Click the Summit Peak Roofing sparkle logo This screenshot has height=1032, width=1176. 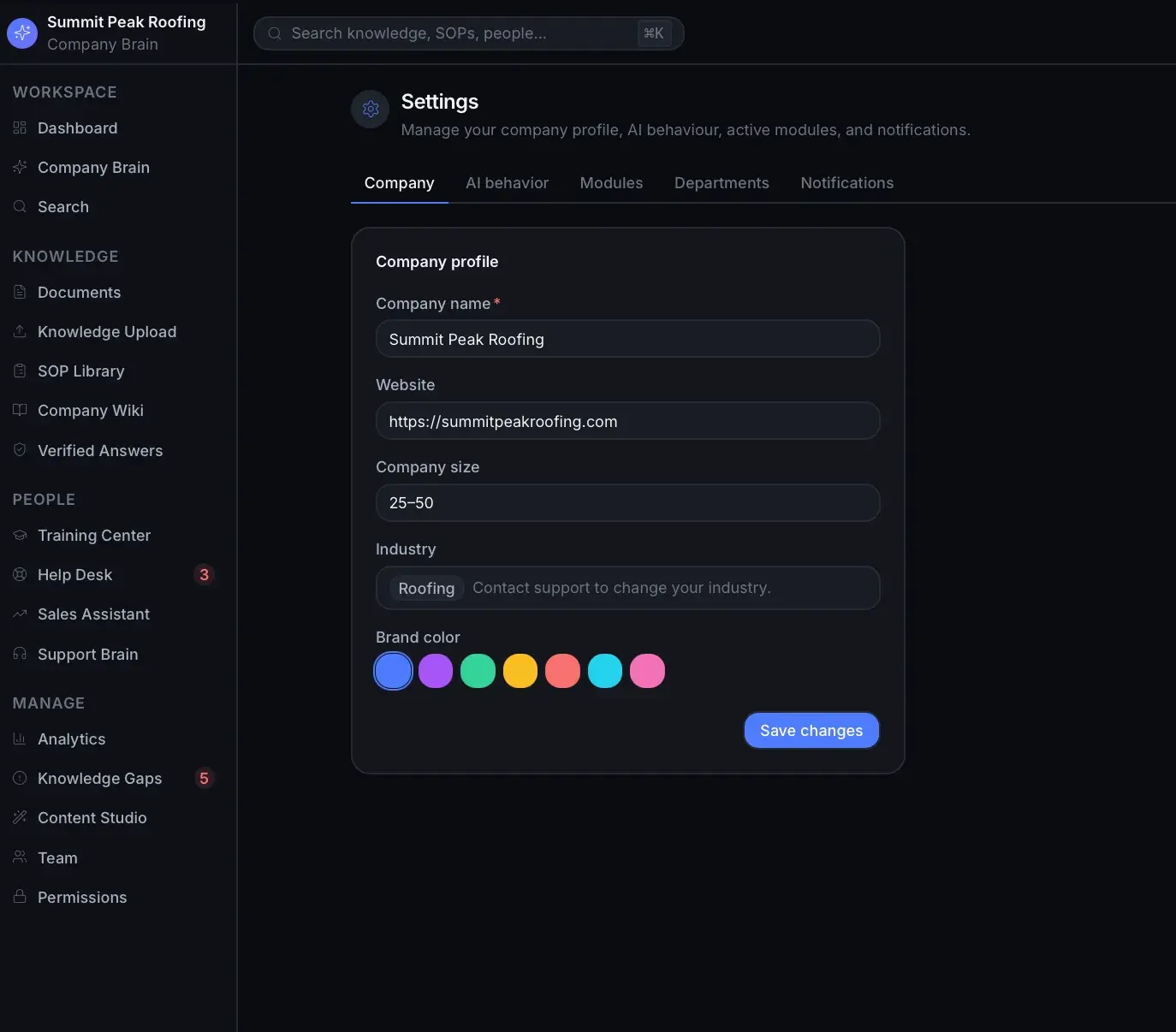[22, 33]
